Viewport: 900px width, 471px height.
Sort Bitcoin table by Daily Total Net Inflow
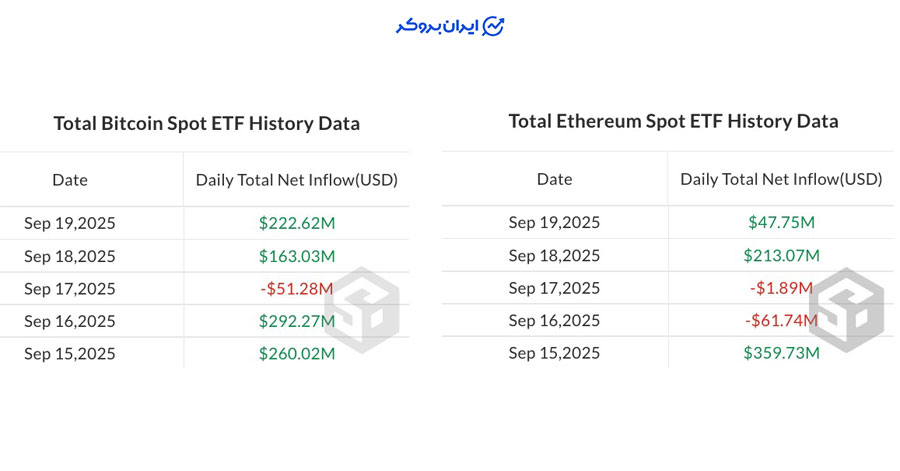pos(297,180)
